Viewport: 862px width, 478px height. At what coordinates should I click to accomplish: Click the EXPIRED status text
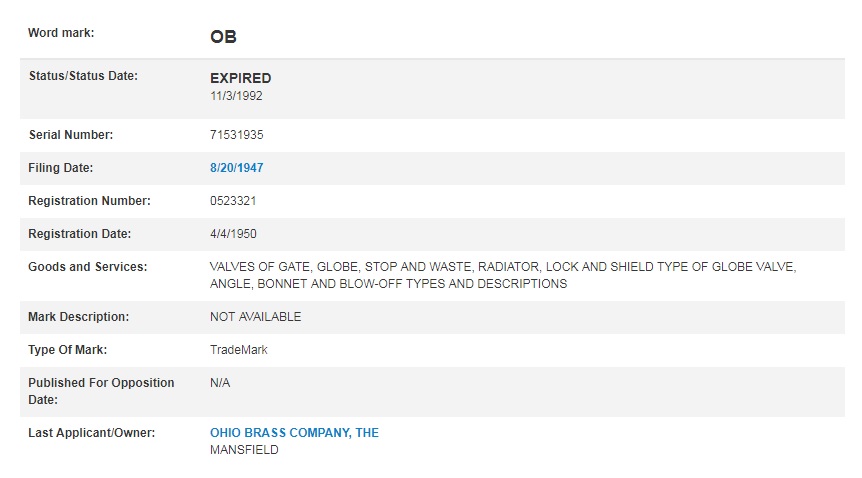coord(240,78)
